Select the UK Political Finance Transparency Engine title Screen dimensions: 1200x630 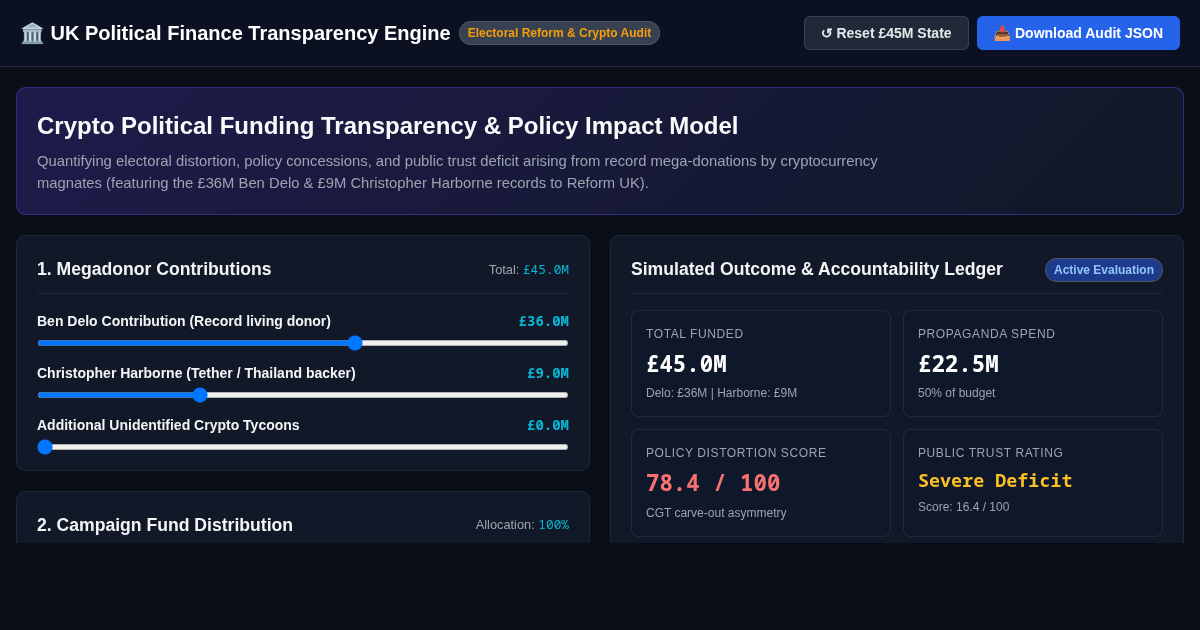pos(250,33)
